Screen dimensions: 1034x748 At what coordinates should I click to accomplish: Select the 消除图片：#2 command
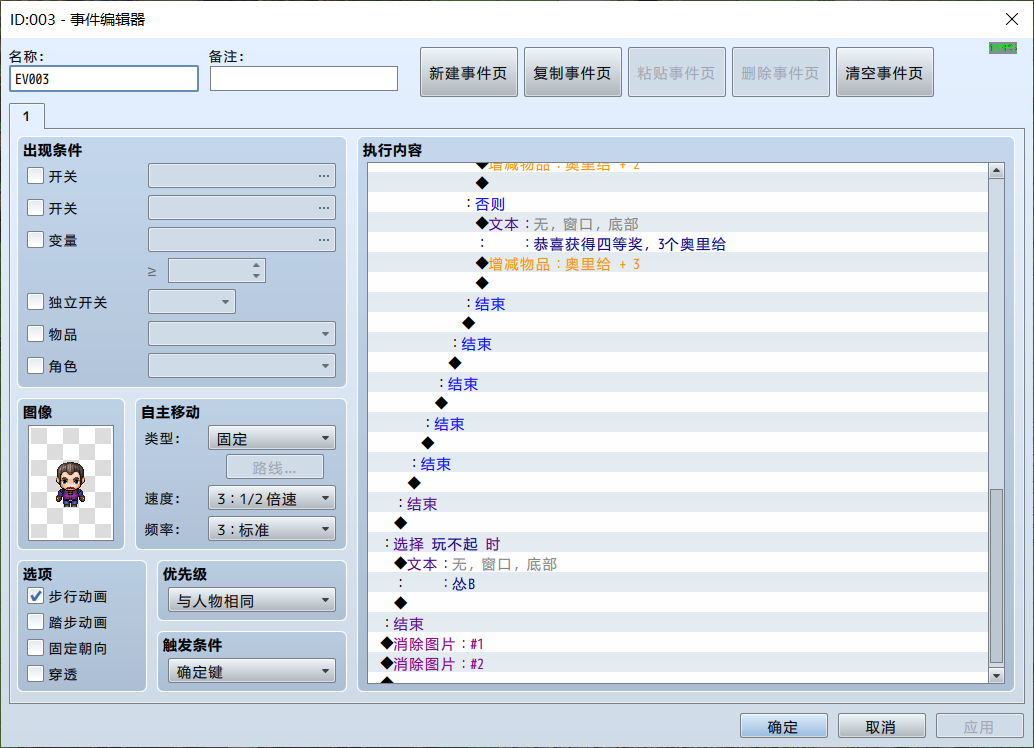point(678,664)
